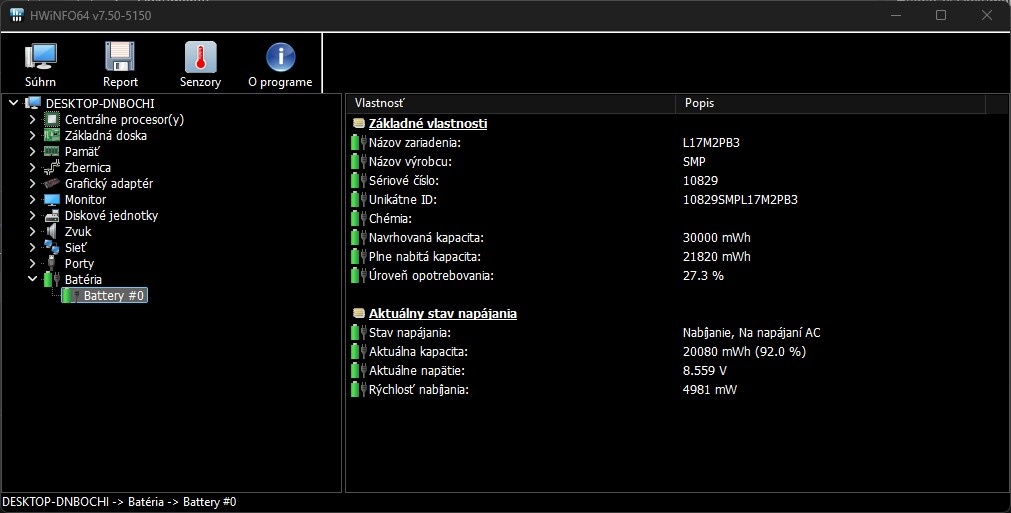Select the Pamäť tree item

(x=82, y=151)
